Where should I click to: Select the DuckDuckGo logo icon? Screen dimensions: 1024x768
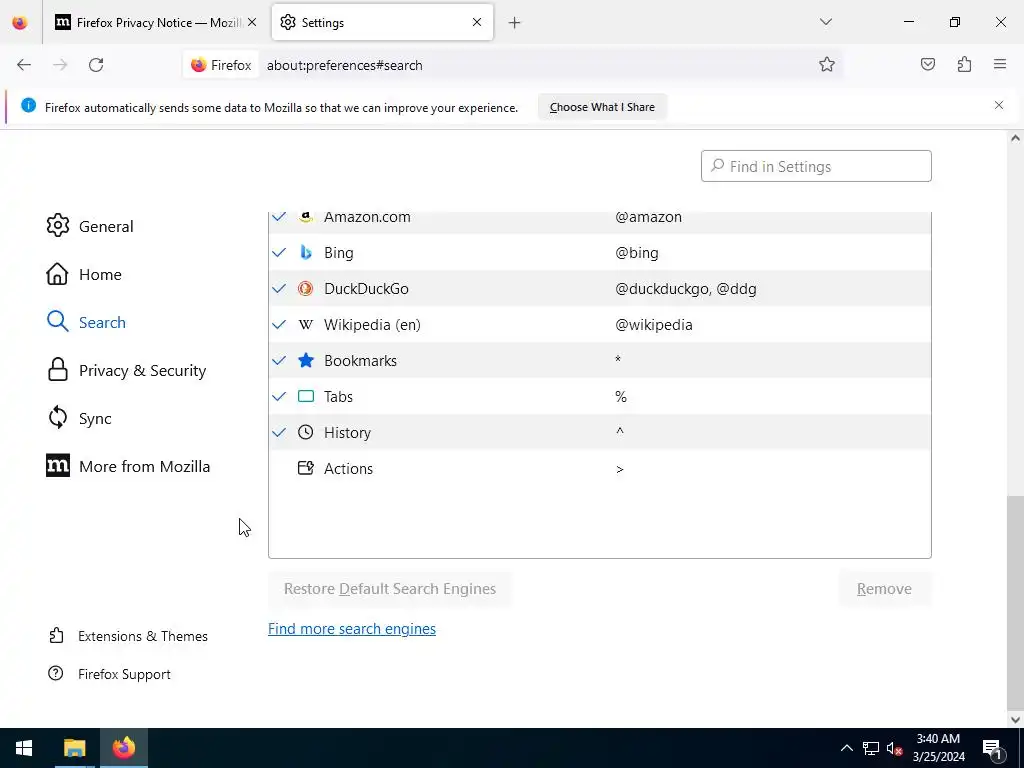tap(306, 289)
